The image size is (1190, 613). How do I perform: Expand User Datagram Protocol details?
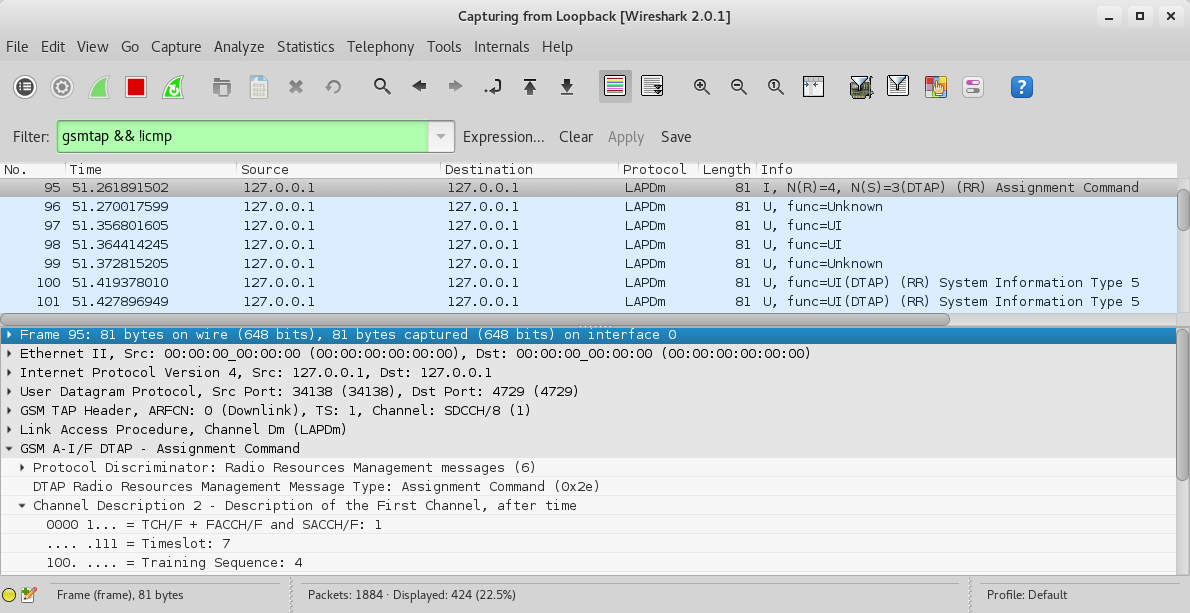pos(9,391)
